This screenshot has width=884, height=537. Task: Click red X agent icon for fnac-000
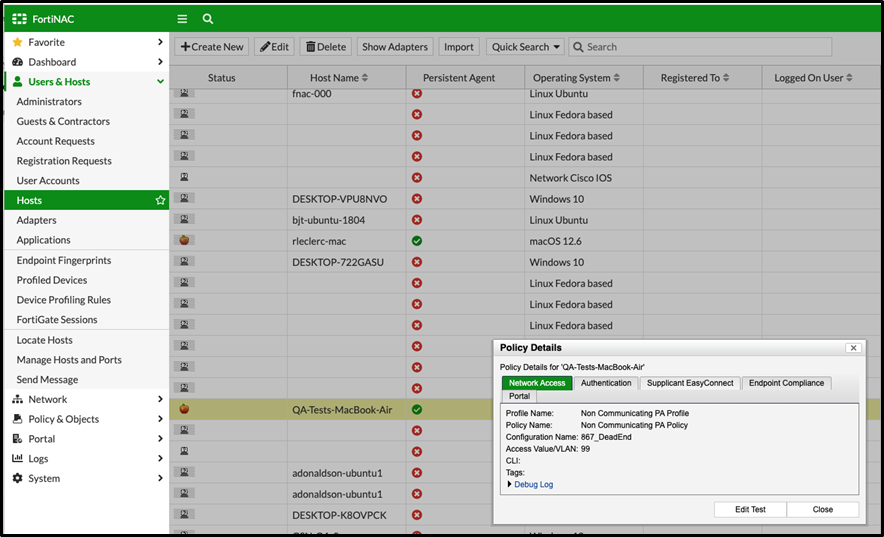417,94
